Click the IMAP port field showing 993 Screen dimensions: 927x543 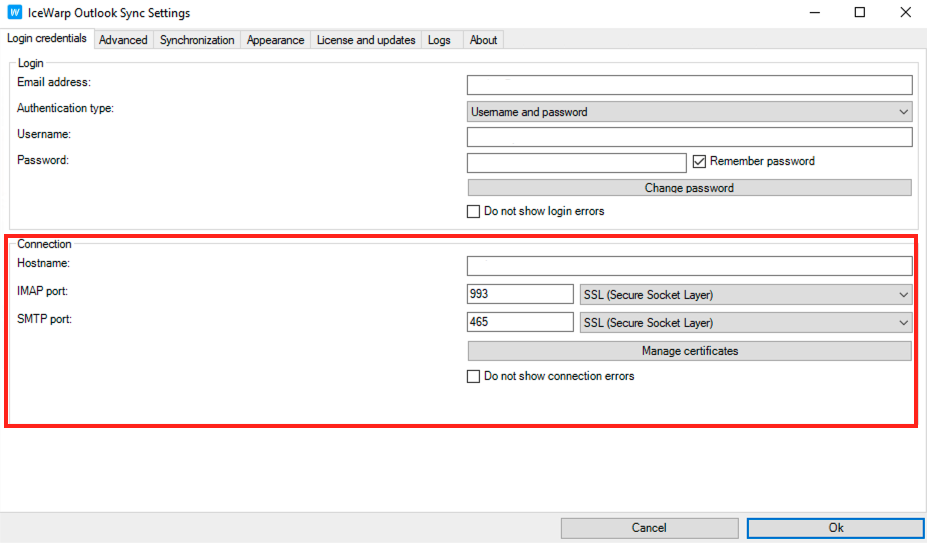tap(520, 294)
